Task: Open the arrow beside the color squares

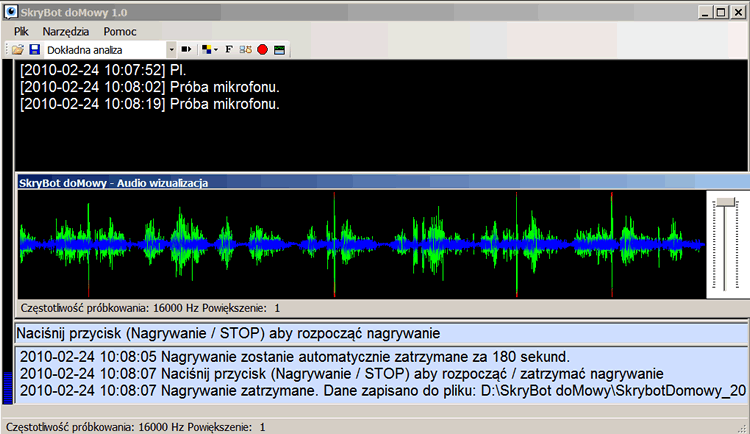Action: (216, 50)
